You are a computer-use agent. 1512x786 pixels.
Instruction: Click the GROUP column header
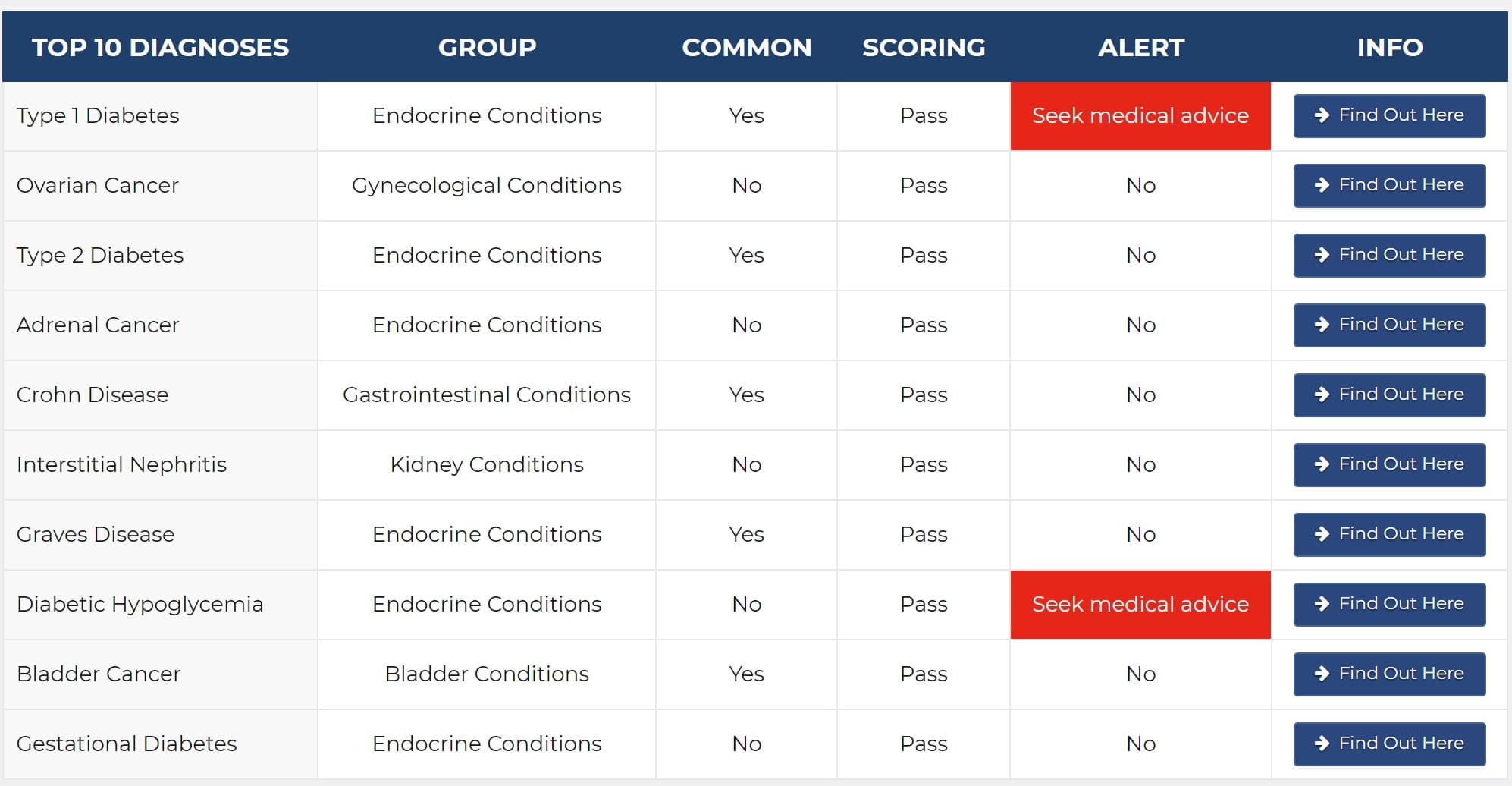pos(487,47)
